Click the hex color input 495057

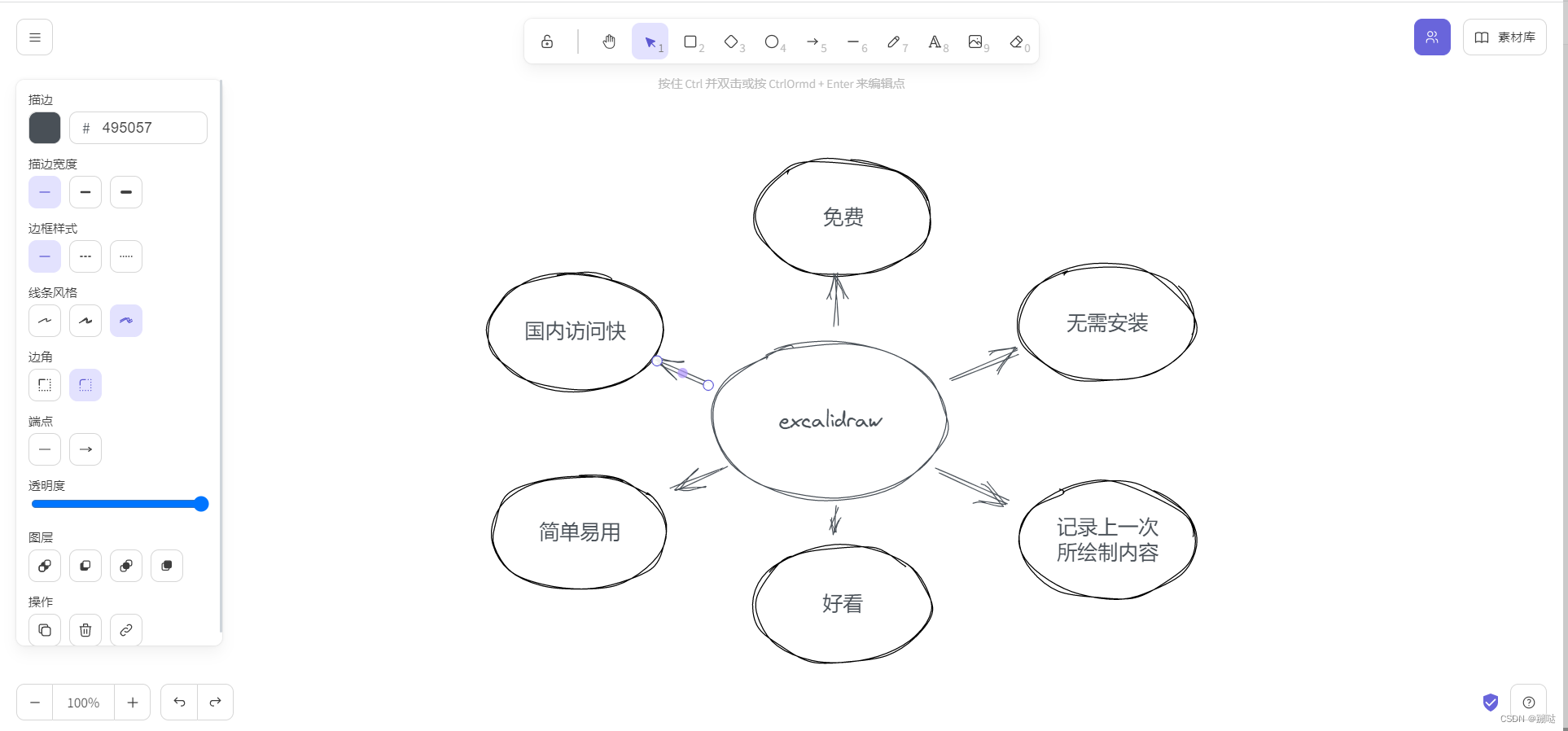[138, 128]
